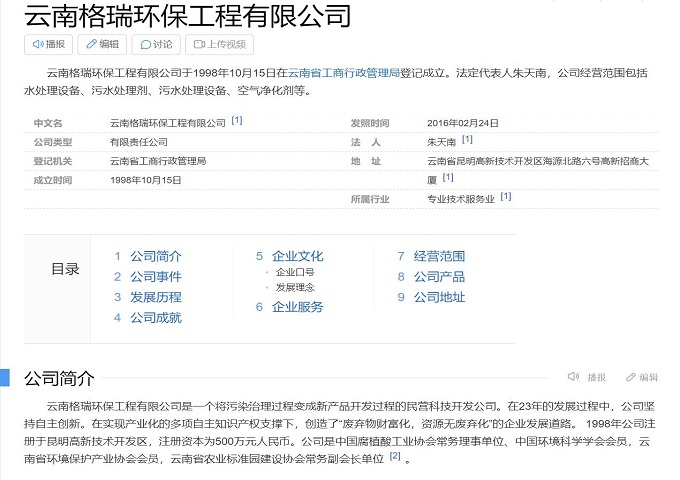680x480 pixels.
Task: Jump to section 9 公司地址 in catalog
Action: pos(439,297)
